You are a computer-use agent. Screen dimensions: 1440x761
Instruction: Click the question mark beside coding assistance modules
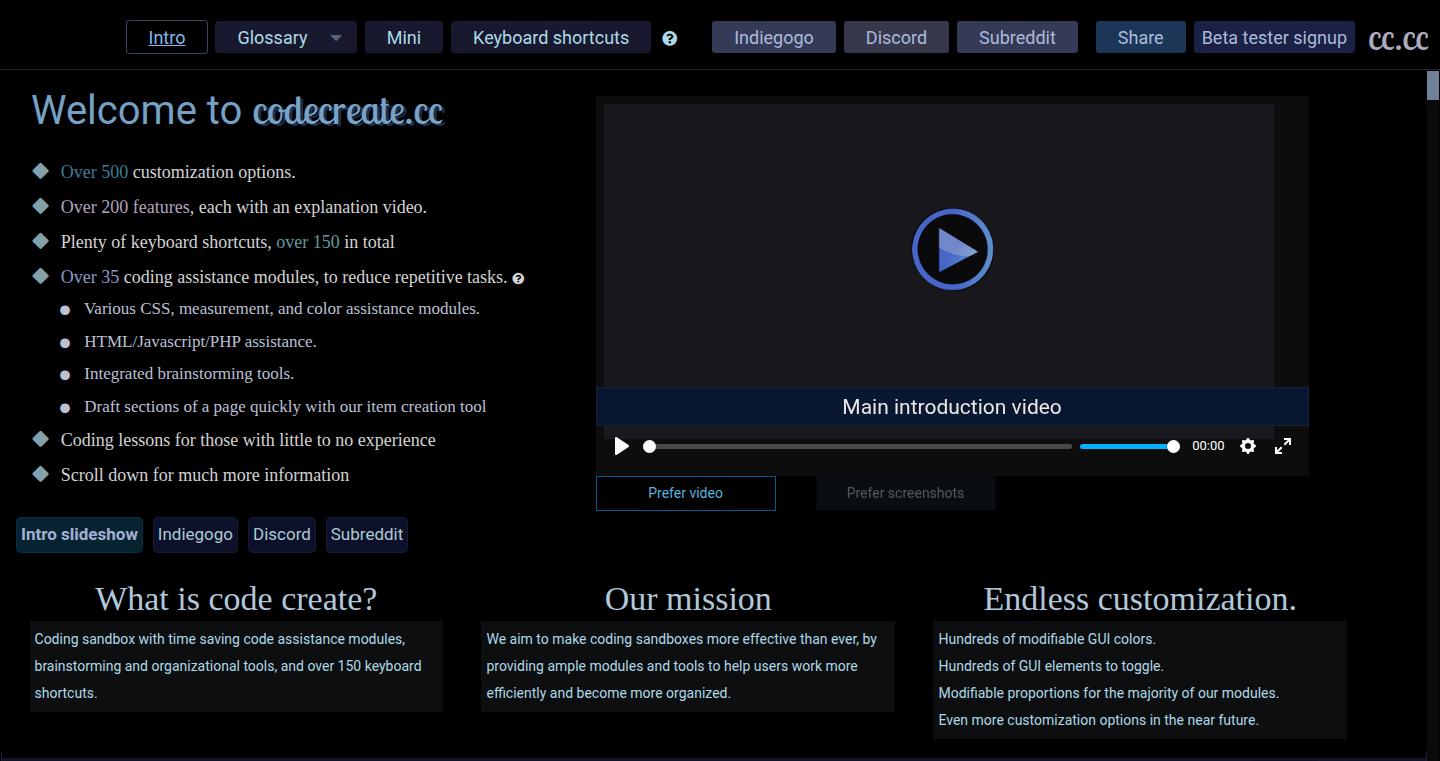coord(518,279)
